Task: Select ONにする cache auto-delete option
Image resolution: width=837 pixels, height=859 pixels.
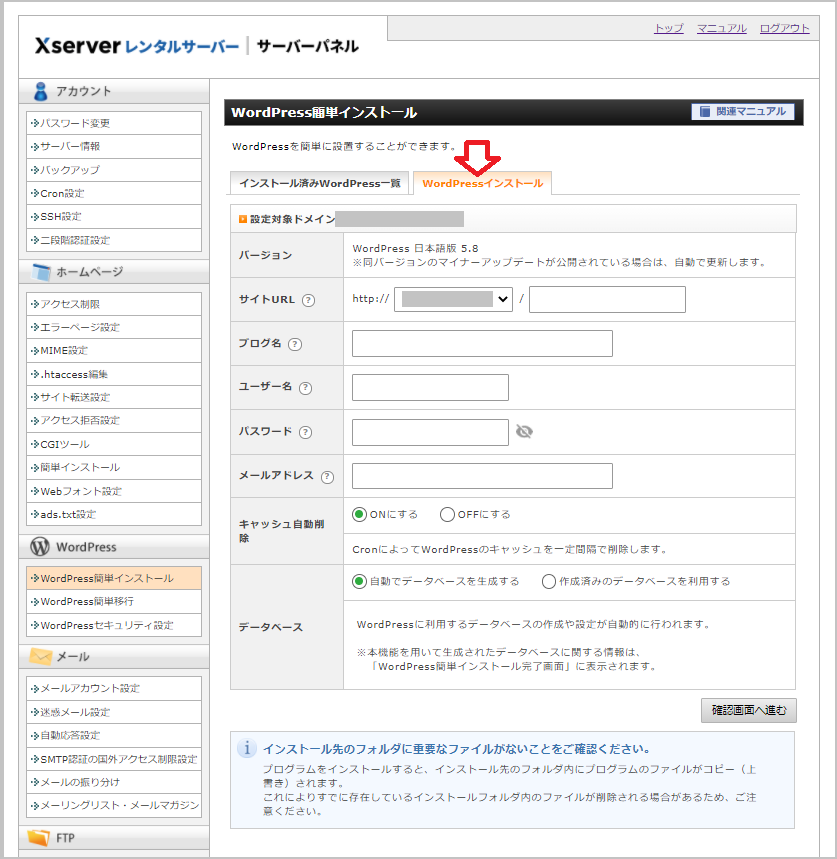Action: (x=359, y=514)
